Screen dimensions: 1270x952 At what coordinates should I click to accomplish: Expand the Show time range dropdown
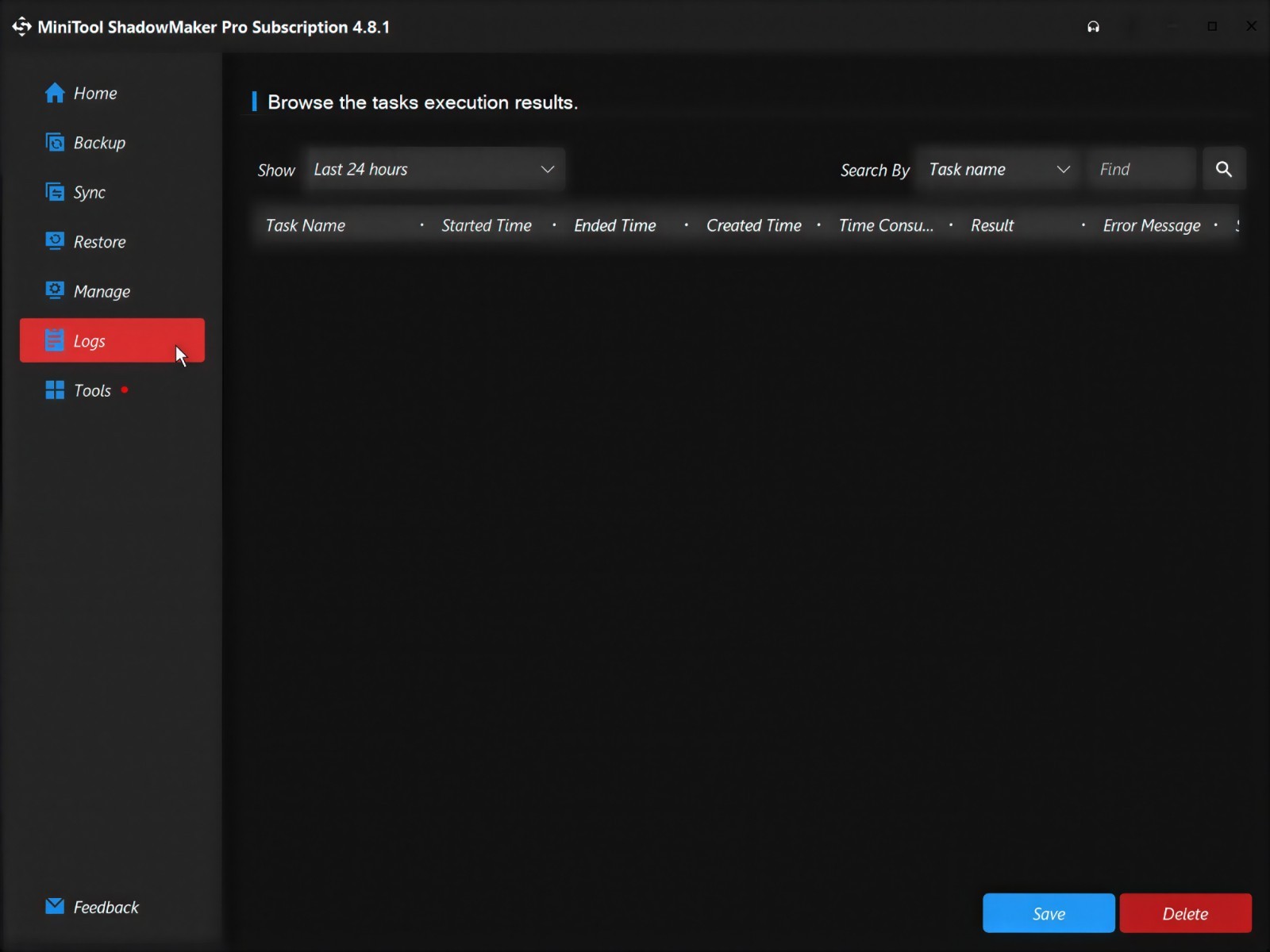pyautogui.click(x=434, y=169)
